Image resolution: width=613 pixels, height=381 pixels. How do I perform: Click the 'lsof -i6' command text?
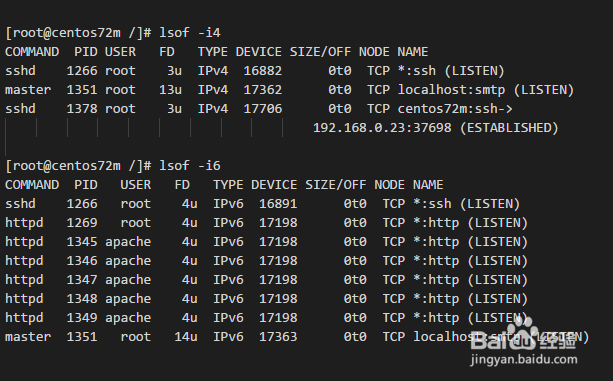(190, 166)
